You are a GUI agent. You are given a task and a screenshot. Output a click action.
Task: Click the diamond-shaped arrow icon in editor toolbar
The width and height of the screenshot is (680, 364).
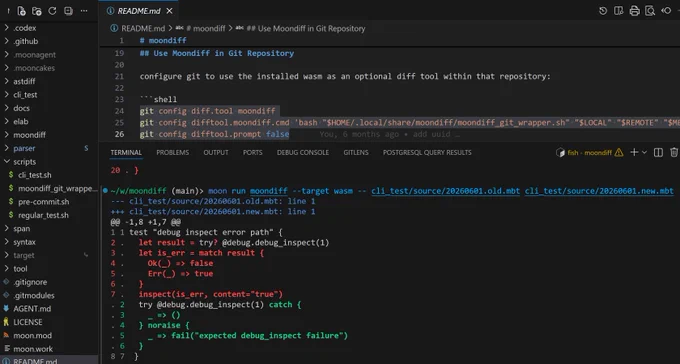[666, 11]
